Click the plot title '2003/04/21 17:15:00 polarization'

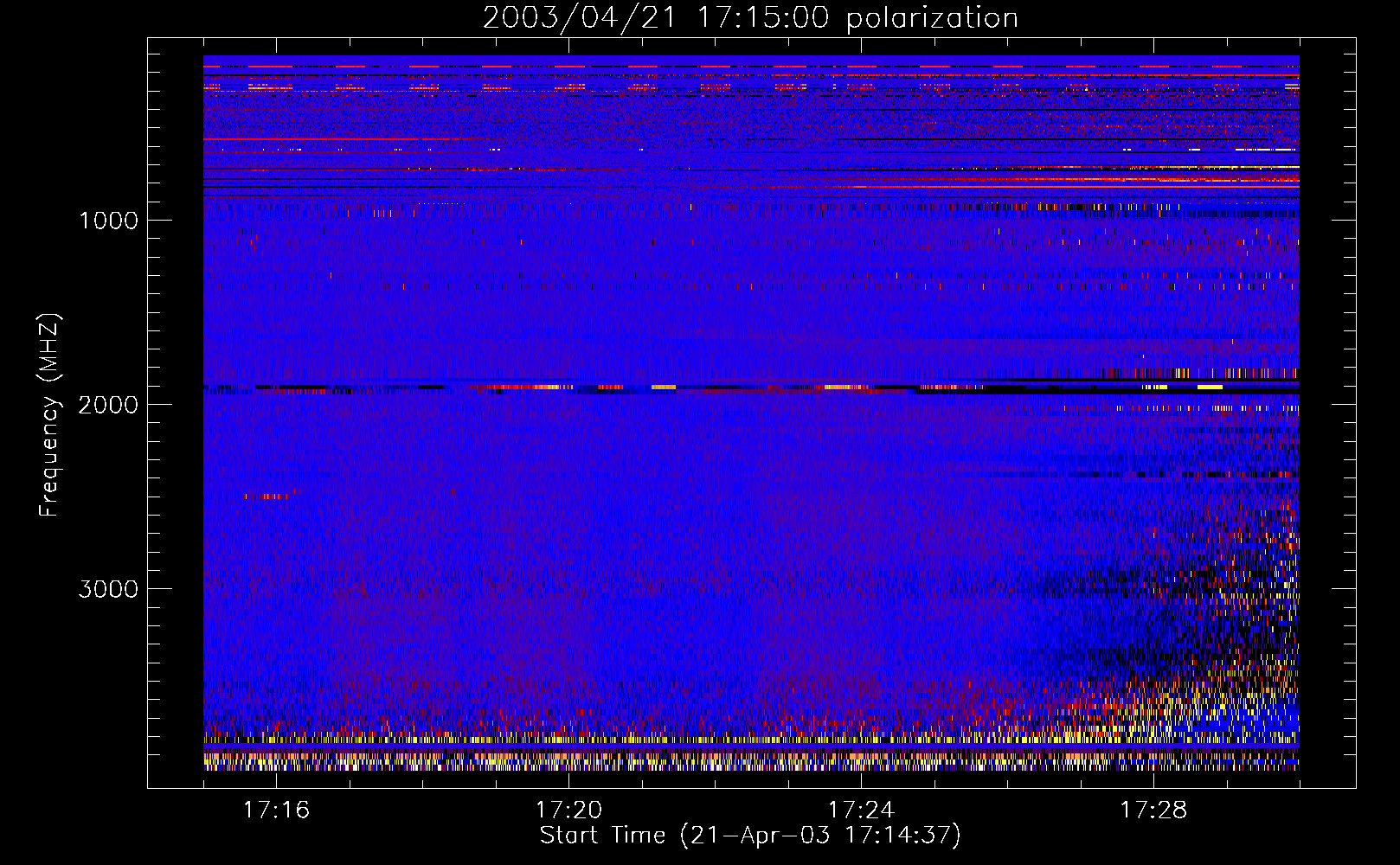tap(750, 17)
